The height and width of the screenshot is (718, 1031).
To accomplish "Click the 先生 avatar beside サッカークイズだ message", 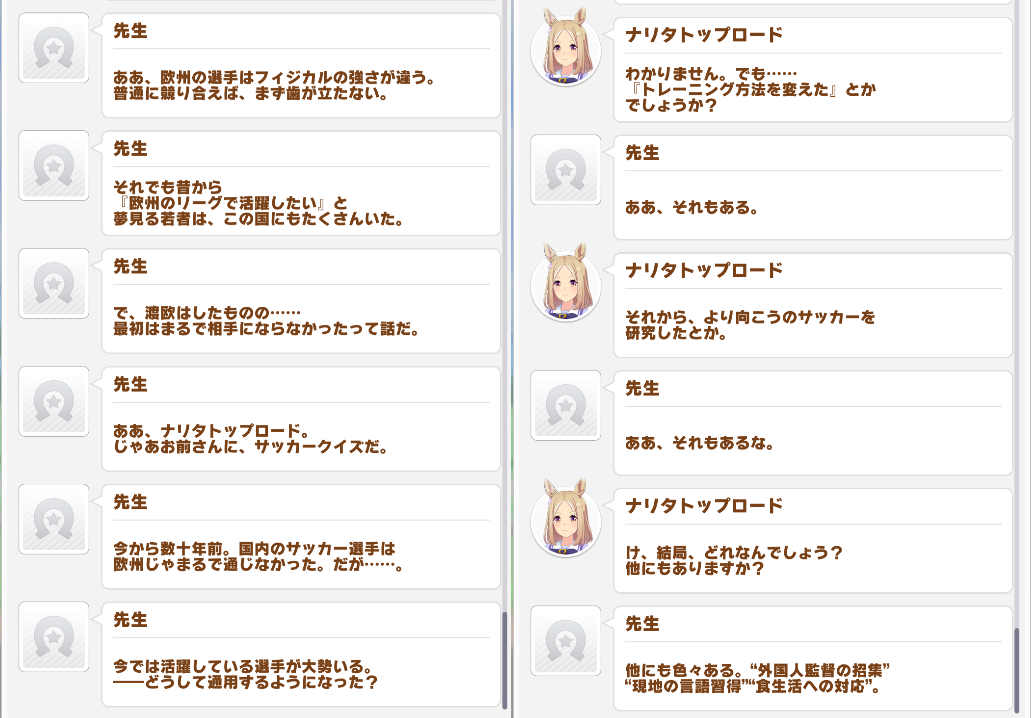I will click(x=54, y=401).
